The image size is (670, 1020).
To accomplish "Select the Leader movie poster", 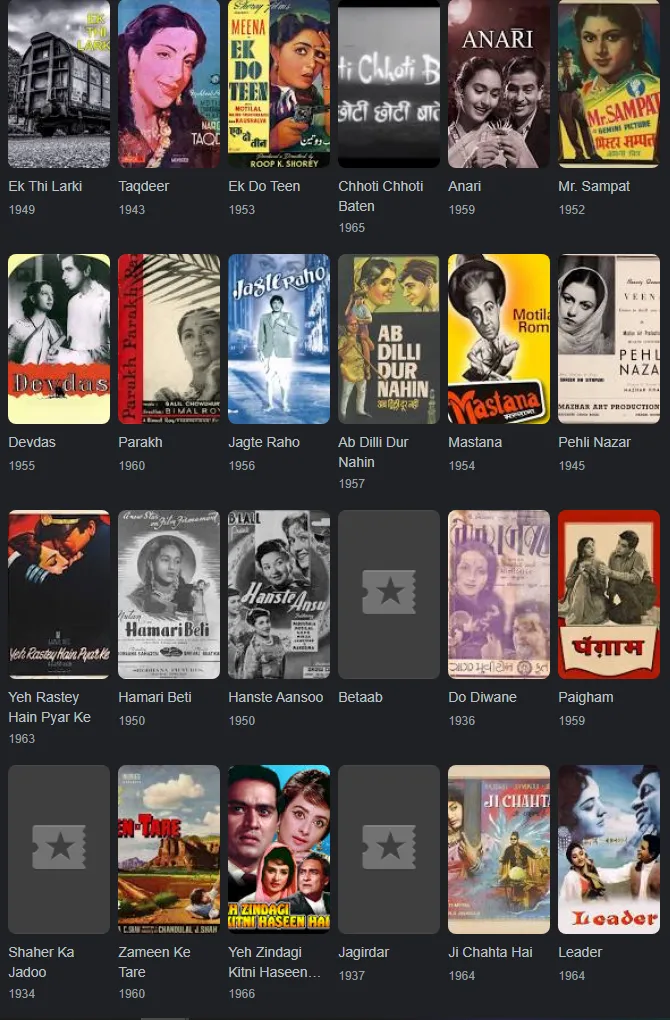I will 609,850.
